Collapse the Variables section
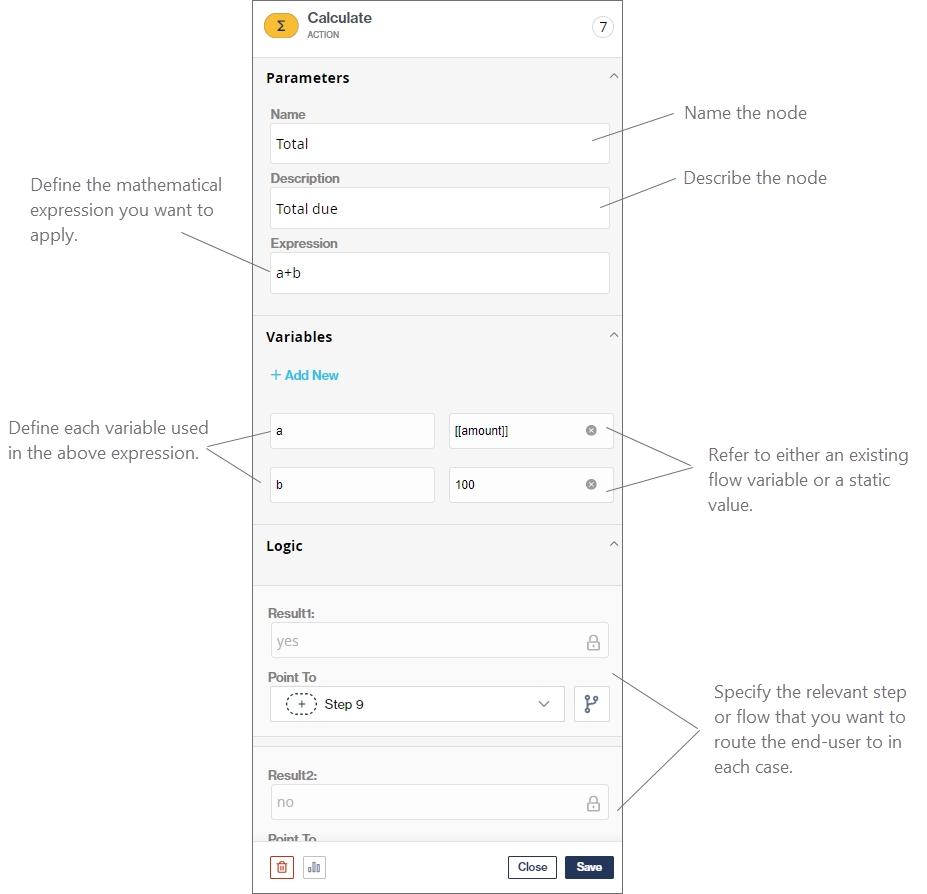927x894 pixels. click(x=614, y=336)
